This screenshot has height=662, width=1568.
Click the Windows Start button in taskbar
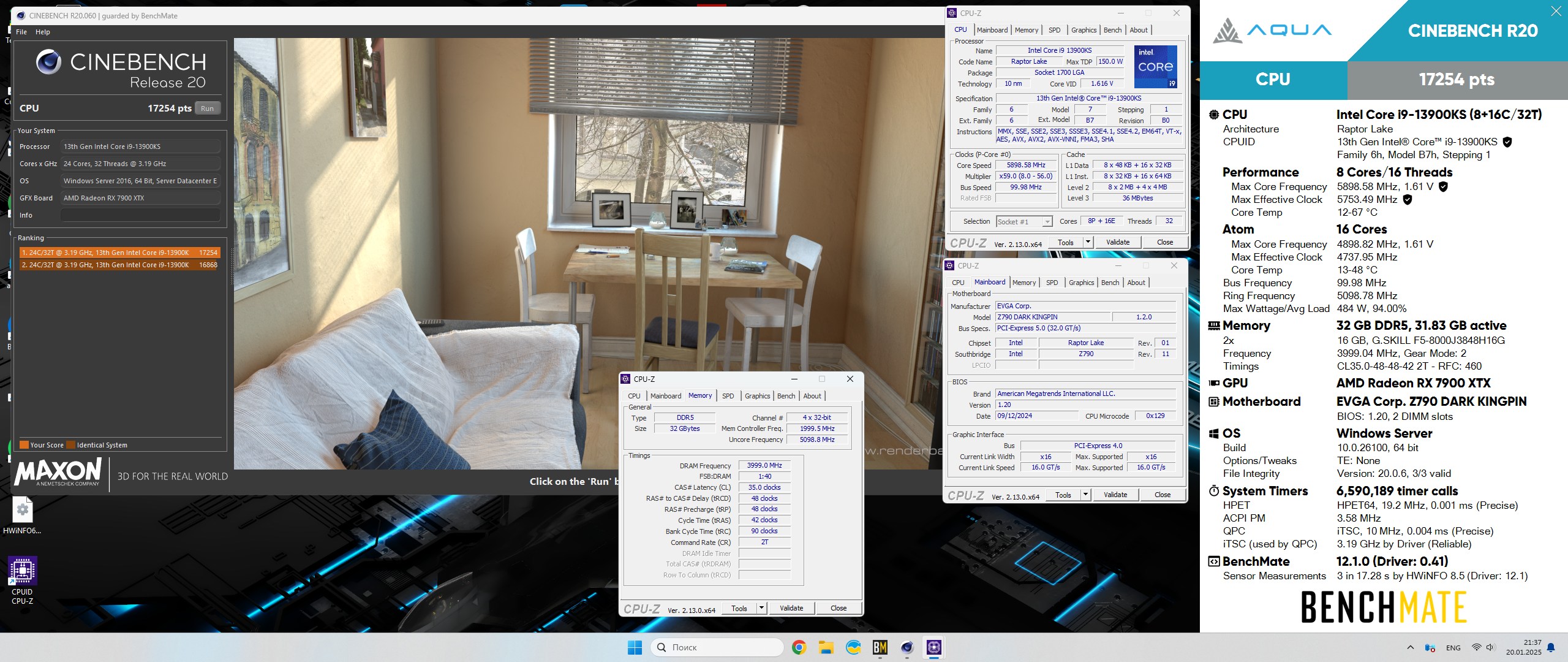pyautogui.click(x=635, y=647)
